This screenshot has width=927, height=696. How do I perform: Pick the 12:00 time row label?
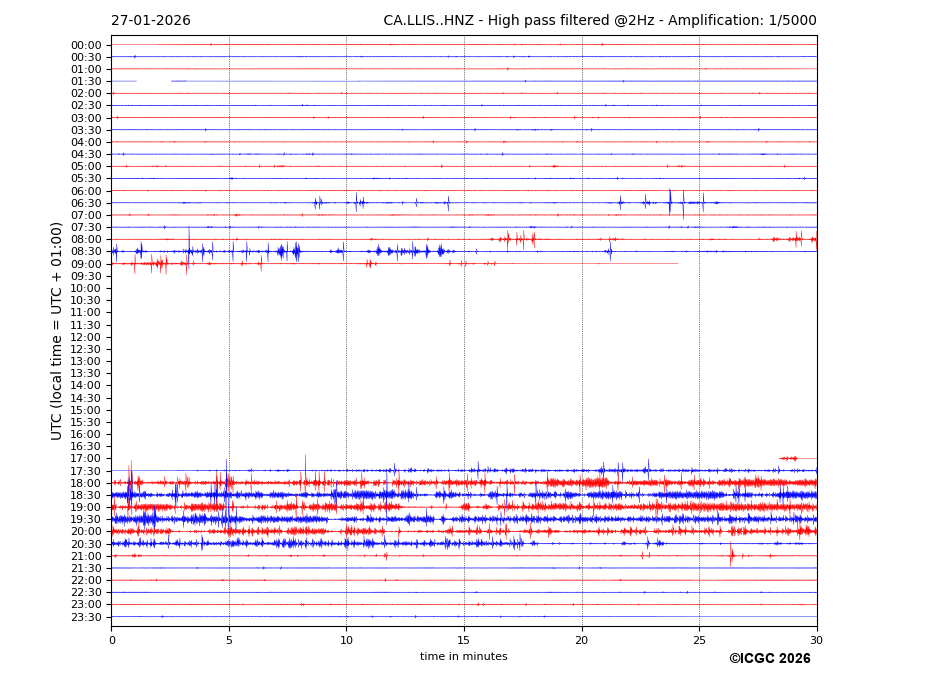[86, 337]
